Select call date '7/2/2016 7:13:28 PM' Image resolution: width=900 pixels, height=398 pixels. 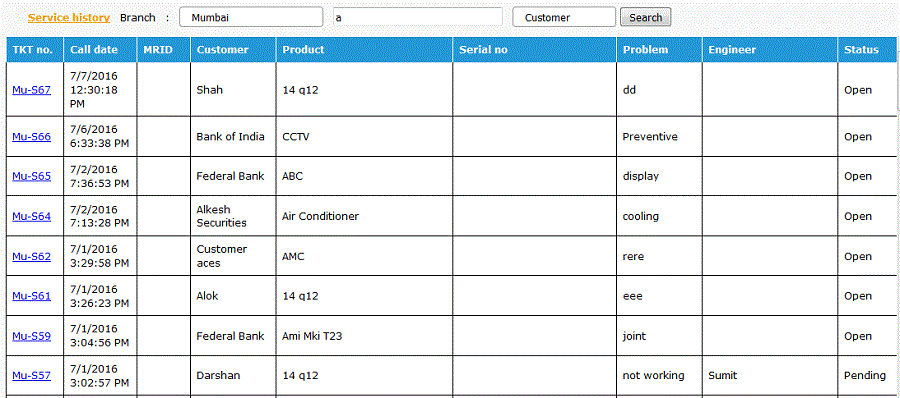coord(100,217)
